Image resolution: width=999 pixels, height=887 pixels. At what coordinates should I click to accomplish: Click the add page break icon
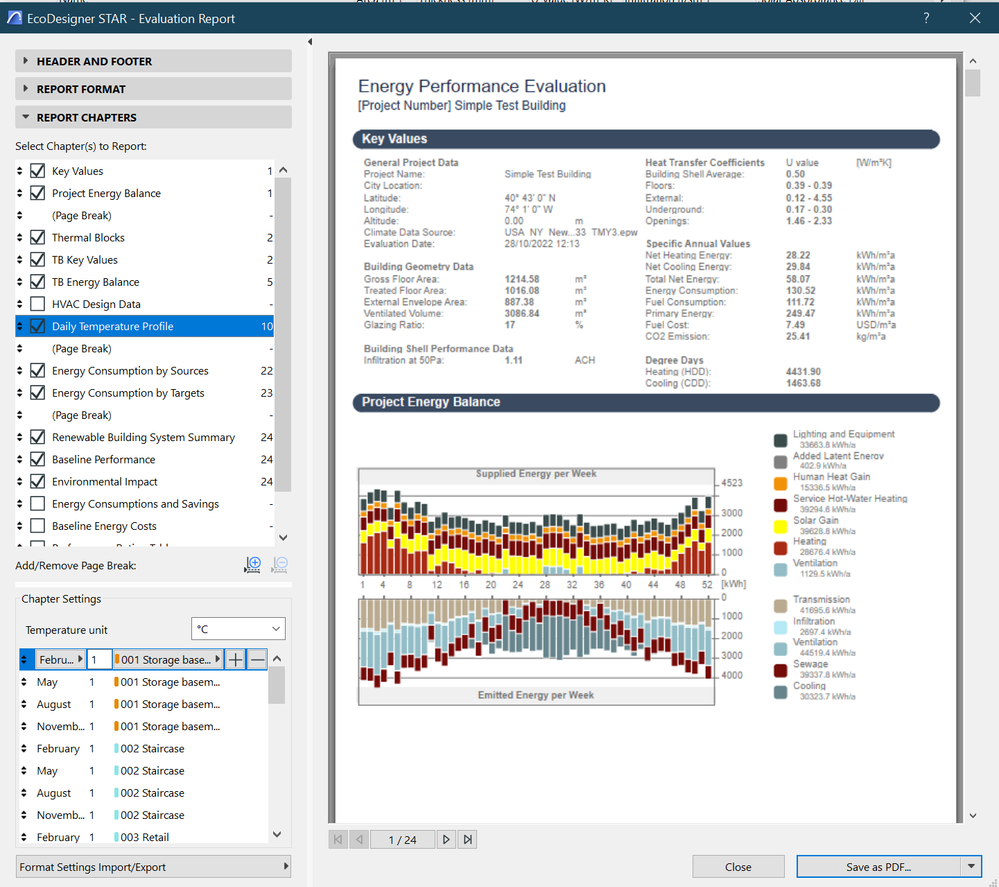coord(252,565)
